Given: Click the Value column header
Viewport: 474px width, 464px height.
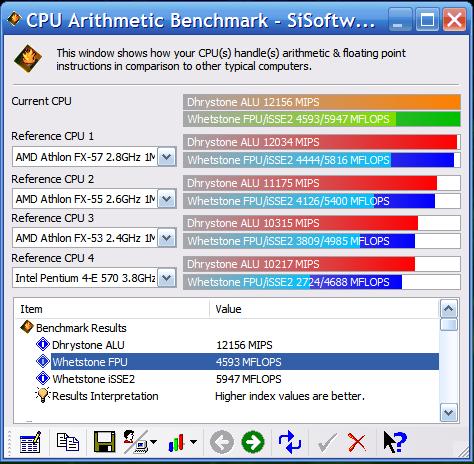Looking at the screenshot, I should (324, 309).
